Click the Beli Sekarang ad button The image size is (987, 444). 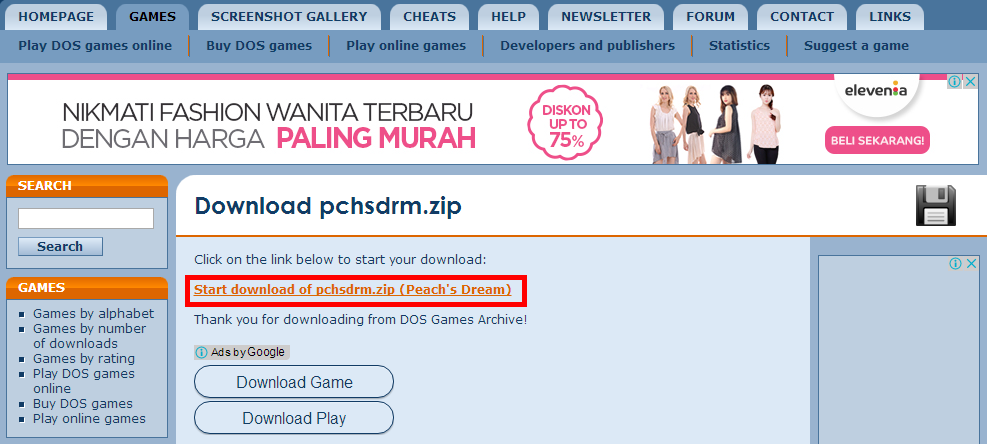[877, 140]
